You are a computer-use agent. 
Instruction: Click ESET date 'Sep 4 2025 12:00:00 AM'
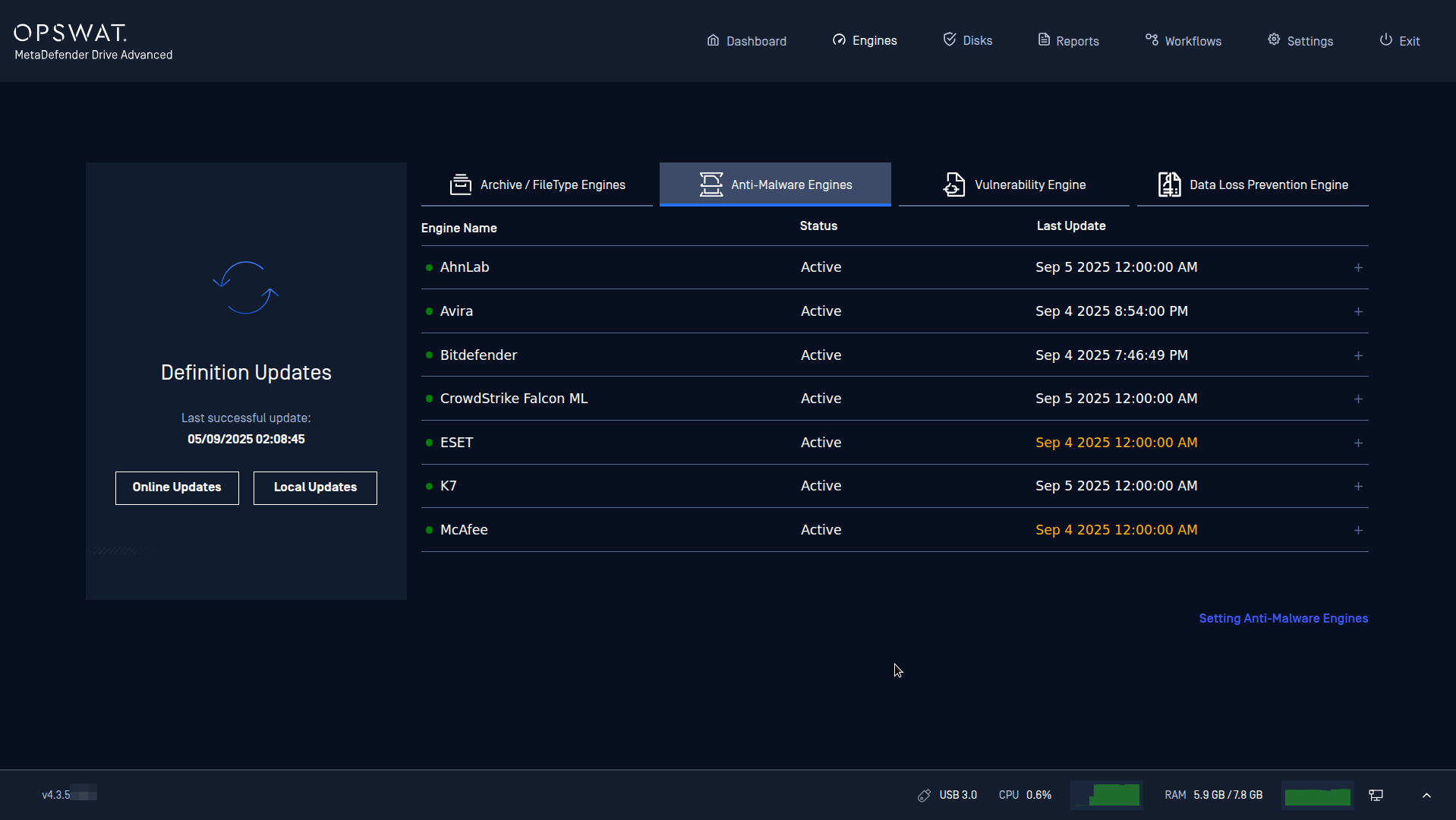click(x=1116, y=443)
